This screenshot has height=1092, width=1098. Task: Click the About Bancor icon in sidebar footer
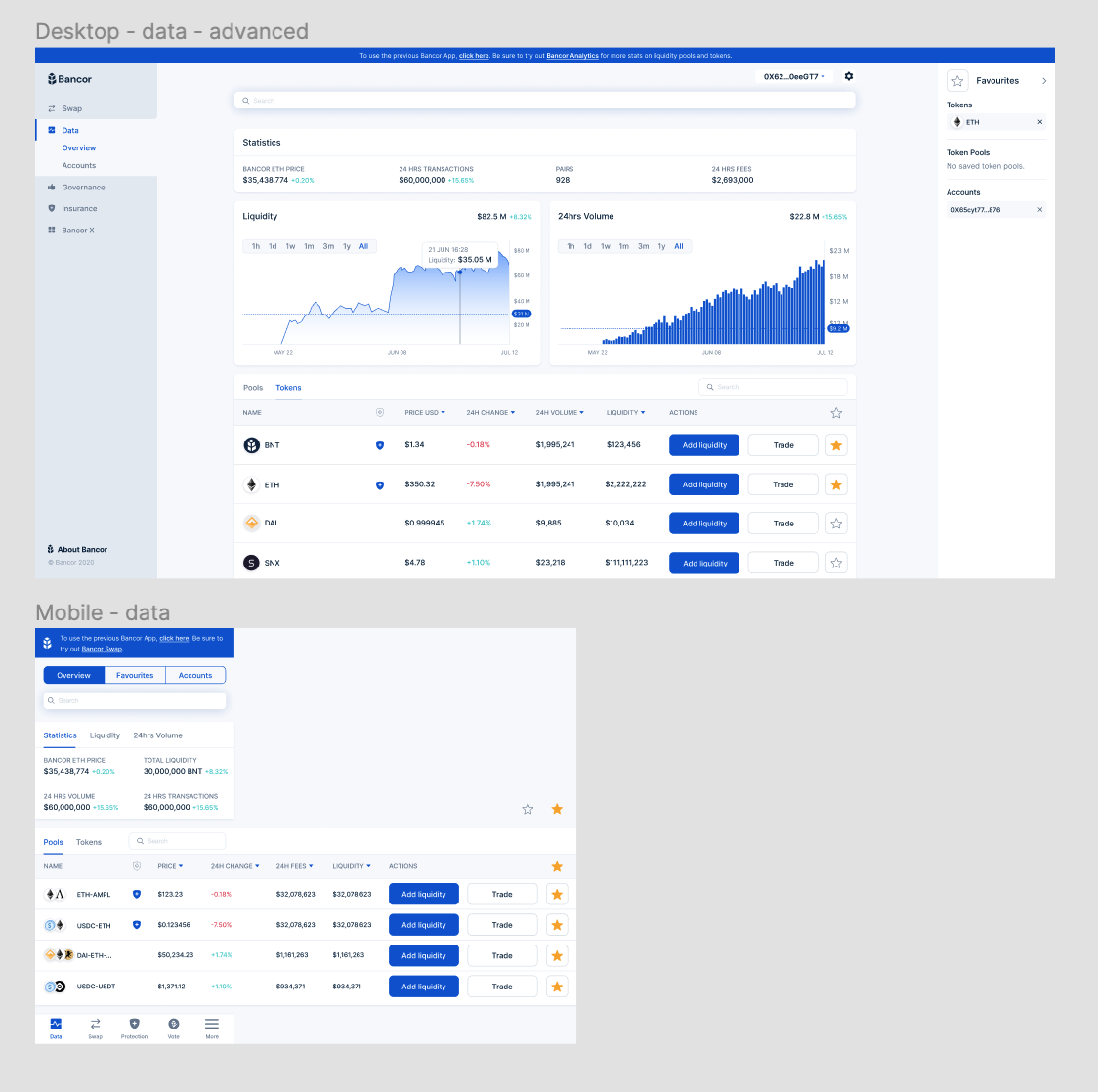pos(51,550)
